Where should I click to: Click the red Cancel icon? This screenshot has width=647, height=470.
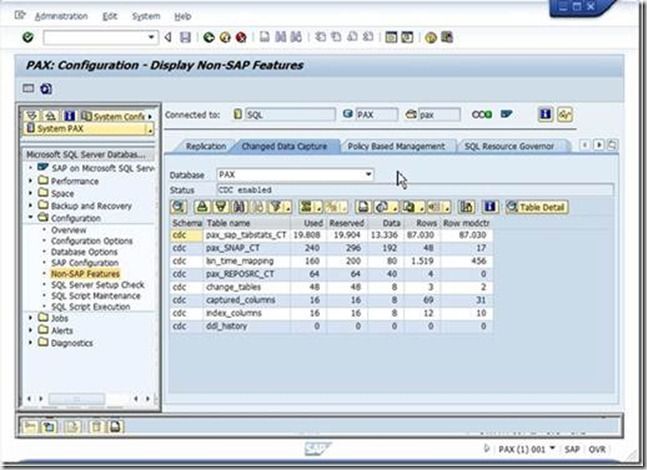click(x=241, y=38)
